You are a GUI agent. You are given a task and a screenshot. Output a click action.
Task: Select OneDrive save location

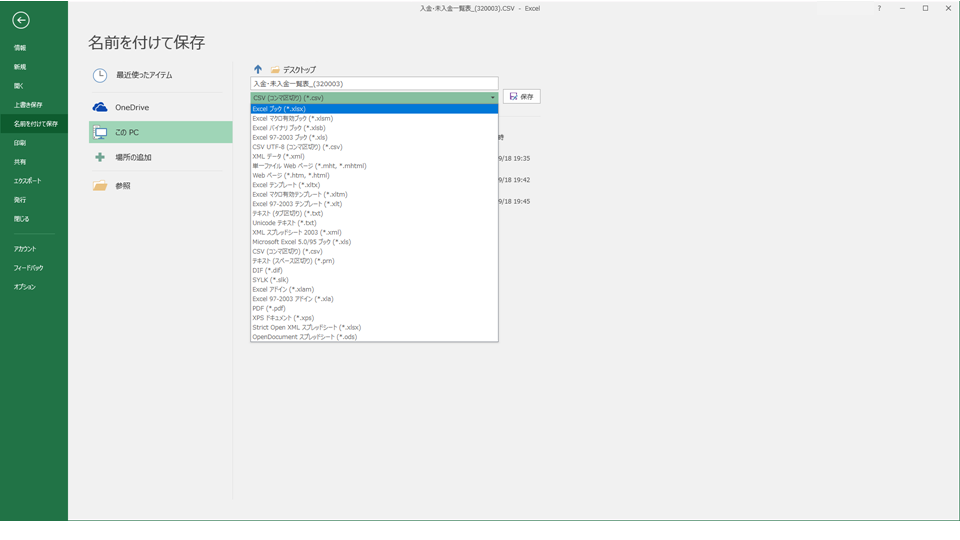160,107
